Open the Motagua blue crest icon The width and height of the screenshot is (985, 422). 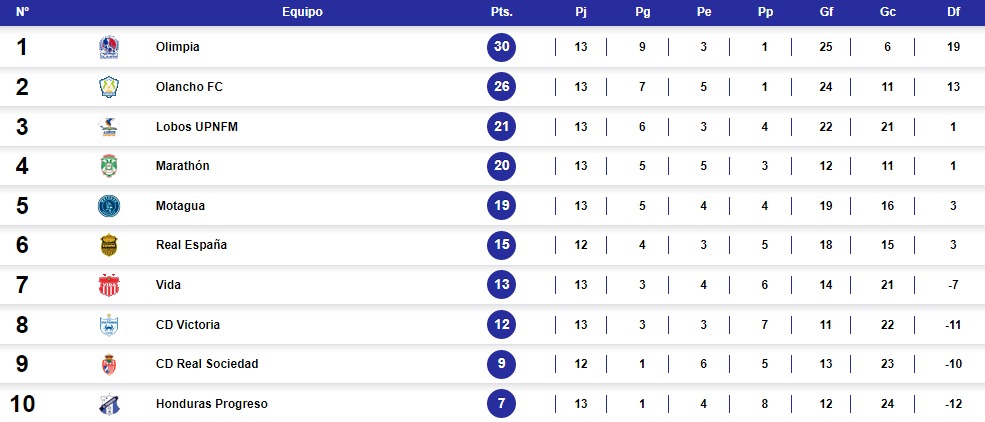pyautogui.click(x=108, y=206)
